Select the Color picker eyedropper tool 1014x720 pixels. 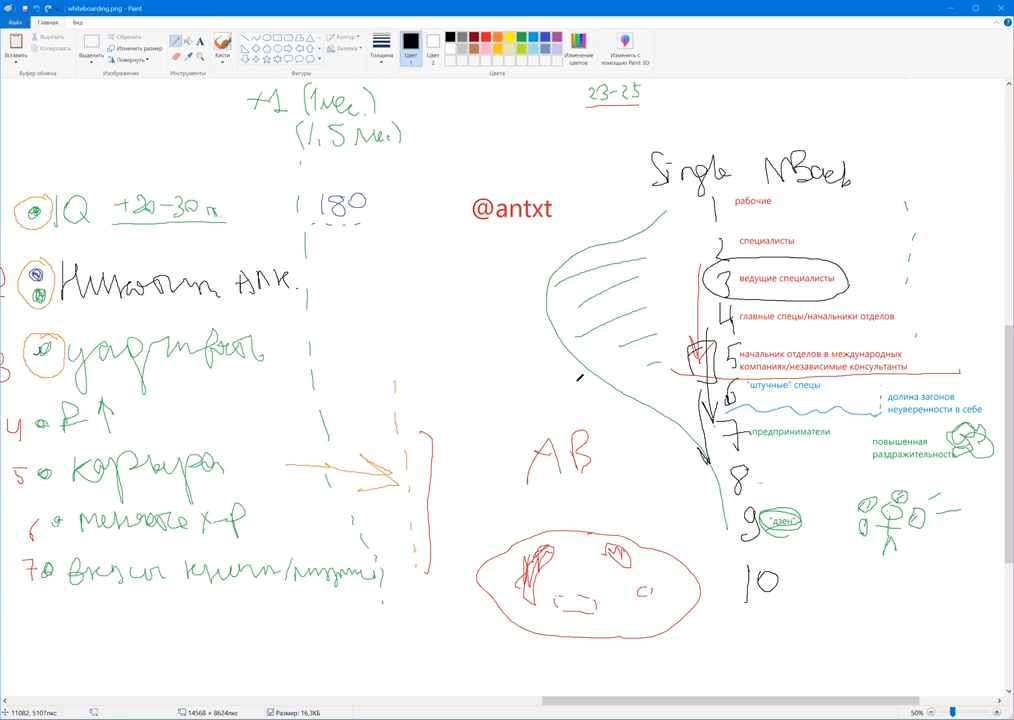click(188, 56)
